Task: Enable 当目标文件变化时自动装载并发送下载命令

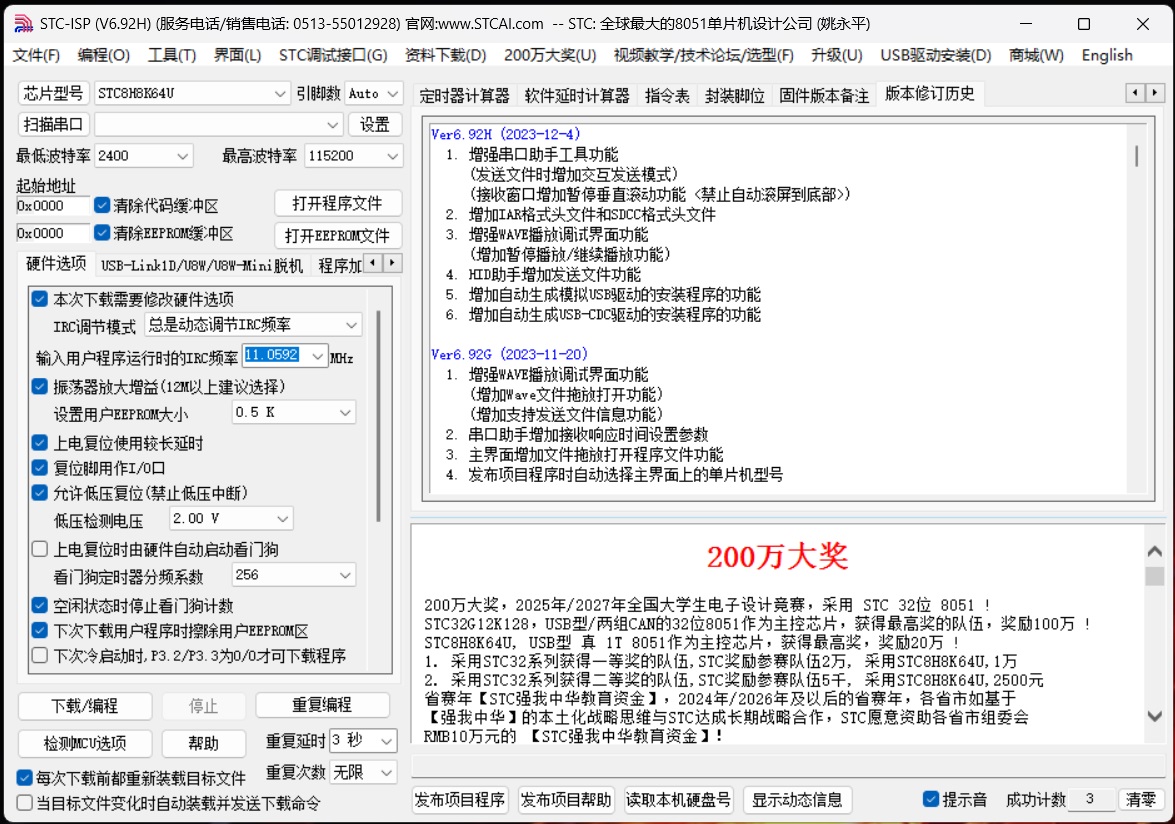Action: tap(24, 803)
